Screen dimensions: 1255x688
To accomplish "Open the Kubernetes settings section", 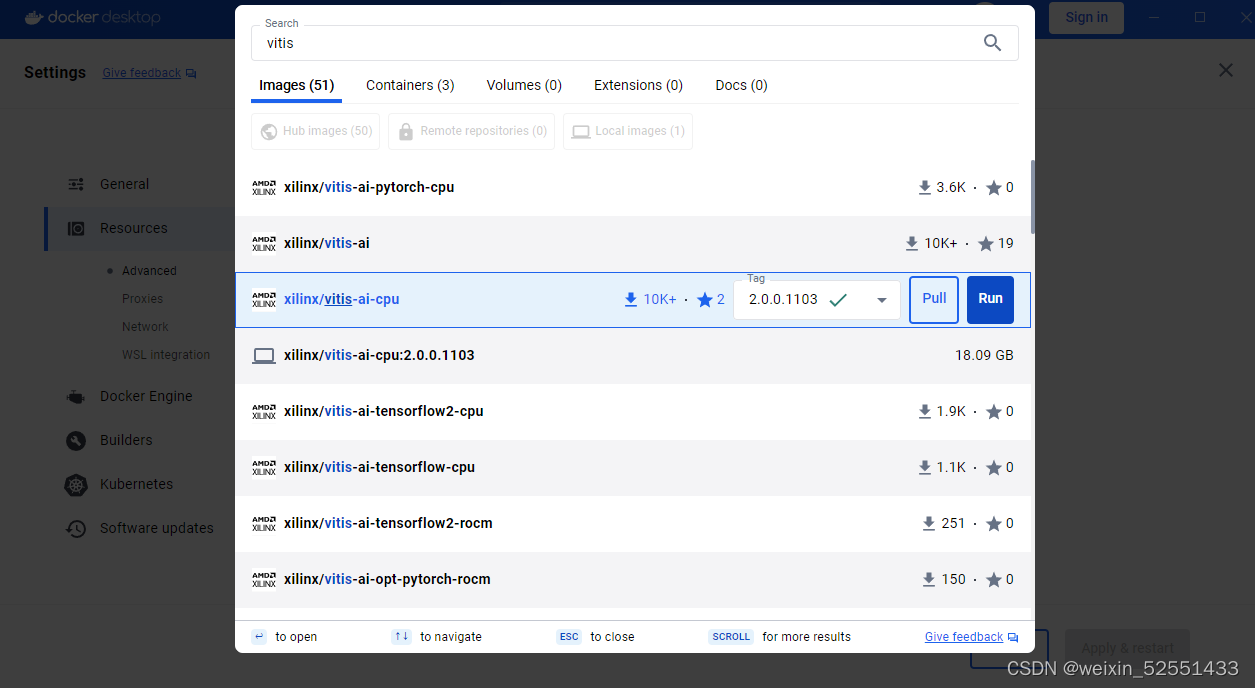I will 136,484.
